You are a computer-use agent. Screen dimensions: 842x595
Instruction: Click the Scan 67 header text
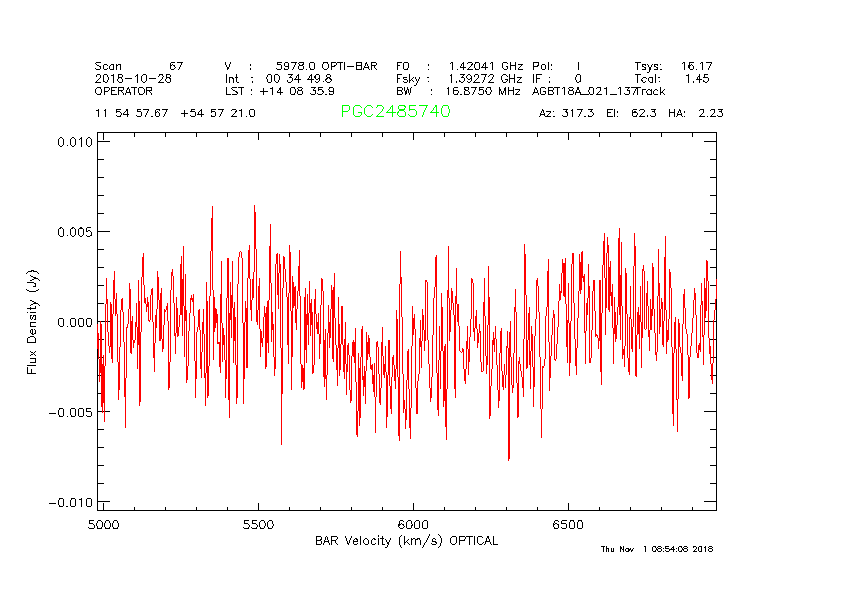139,65
